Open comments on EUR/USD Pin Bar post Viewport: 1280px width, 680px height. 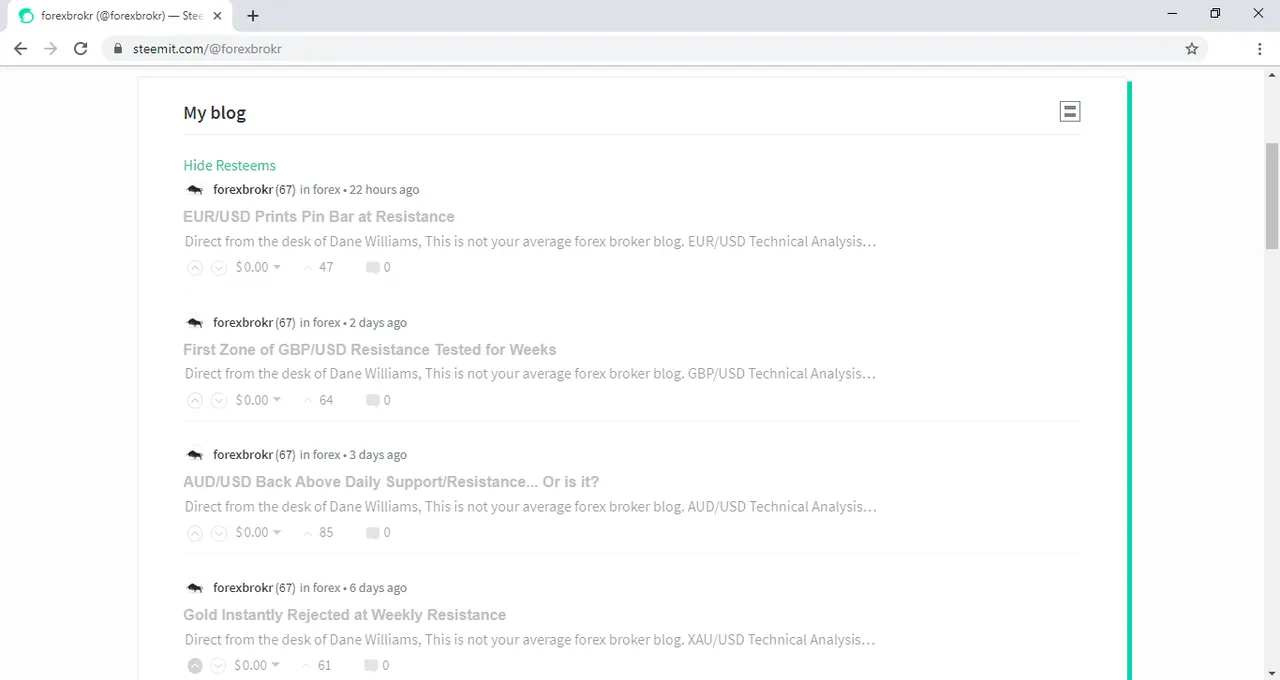pyautogui.click(x=378, y=267)
